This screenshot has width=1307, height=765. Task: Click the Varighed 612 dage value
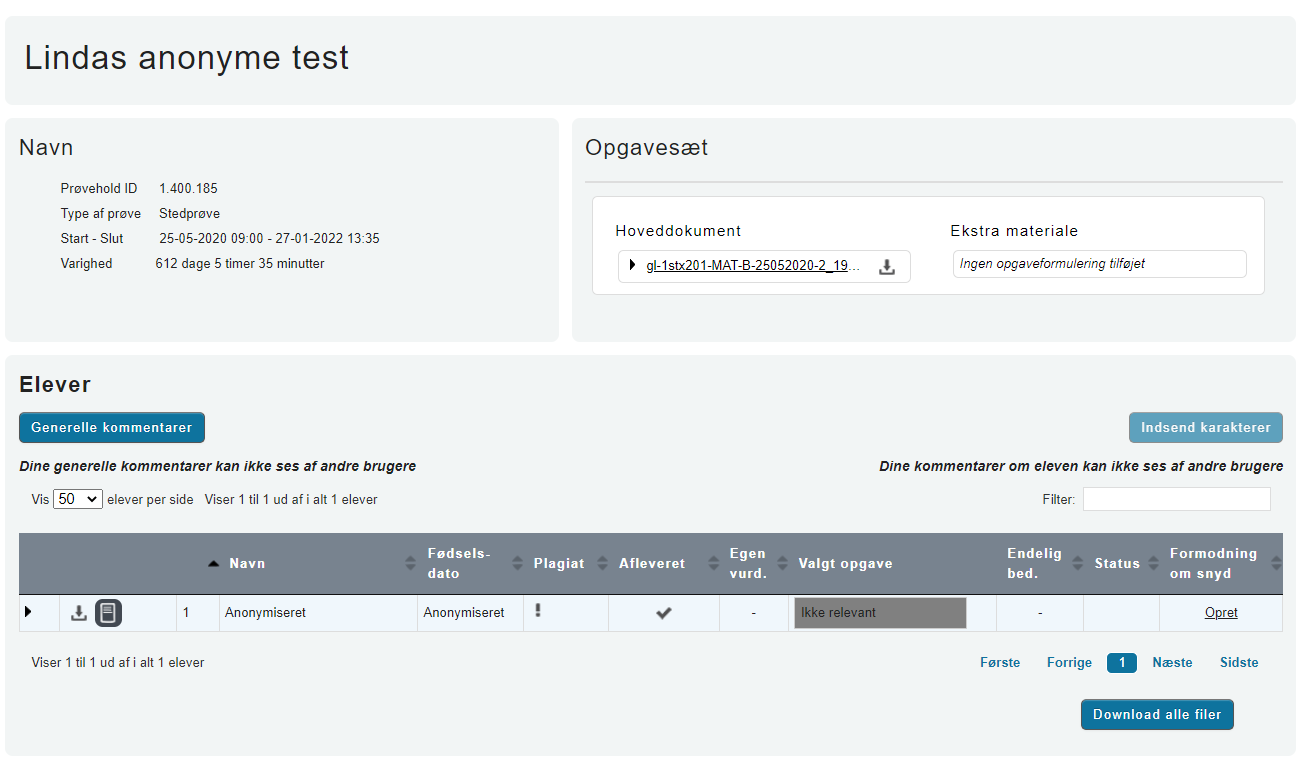click(x=240, y=263)
